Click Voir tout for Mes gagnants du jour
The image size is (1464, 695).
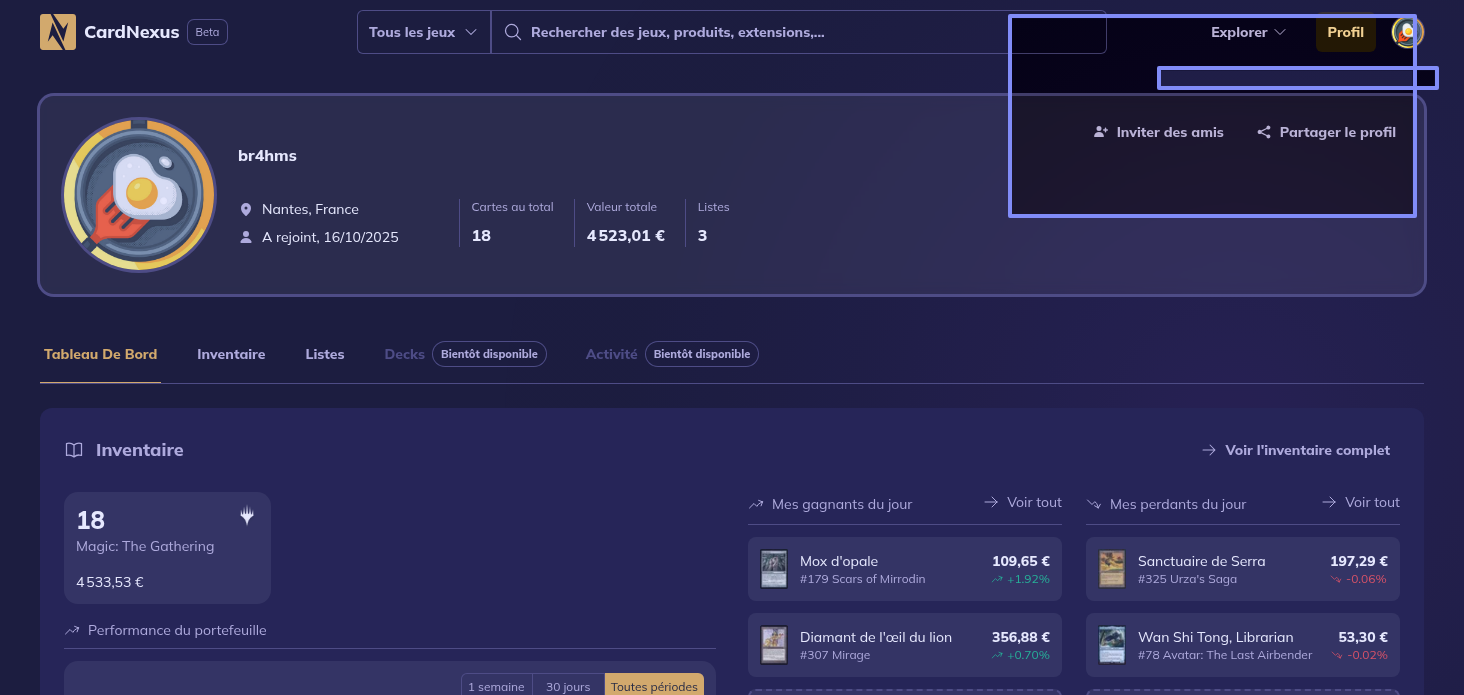click(x=1023, y=502)
